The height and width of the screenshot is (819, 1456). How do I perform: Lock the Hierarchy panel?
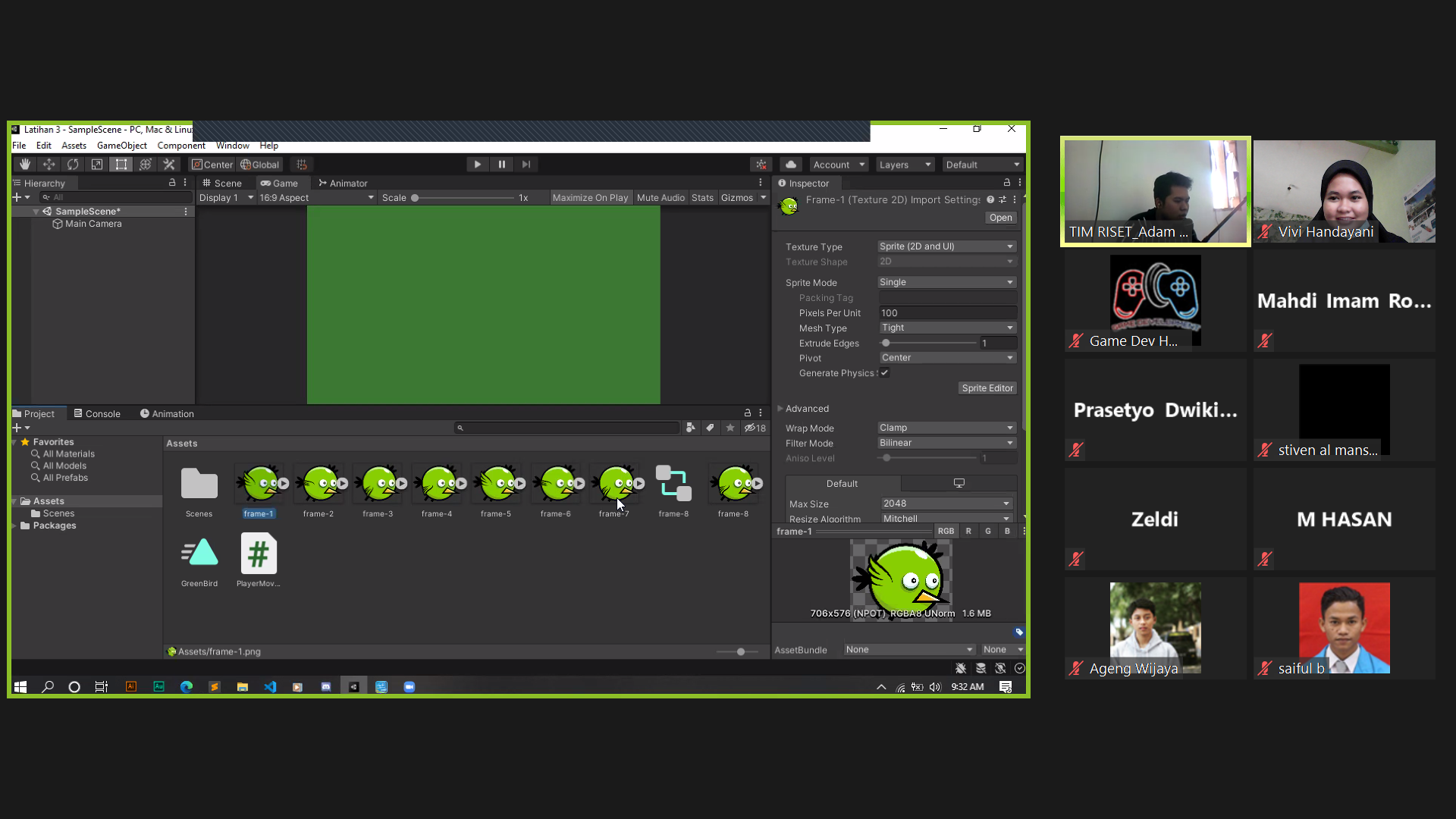pos(172,183)
